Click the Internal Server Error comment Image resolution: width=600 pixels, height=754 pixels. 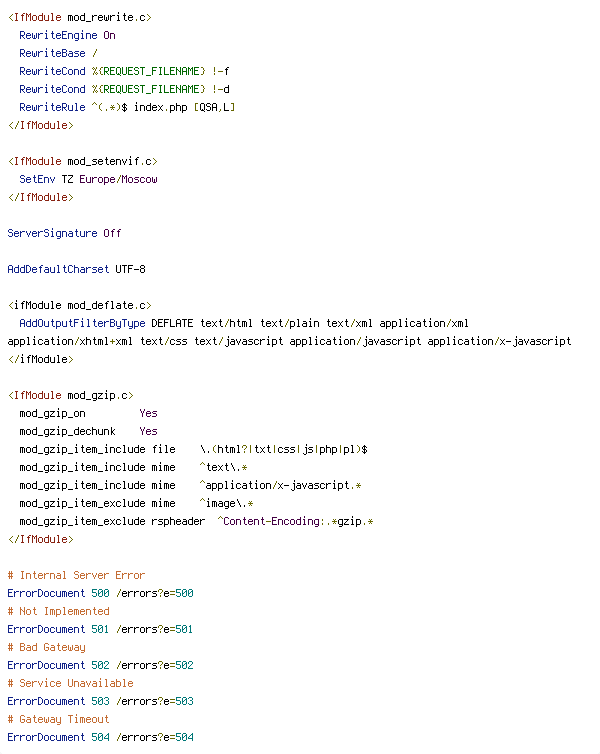pyautogui.click(x=76, y=575)
